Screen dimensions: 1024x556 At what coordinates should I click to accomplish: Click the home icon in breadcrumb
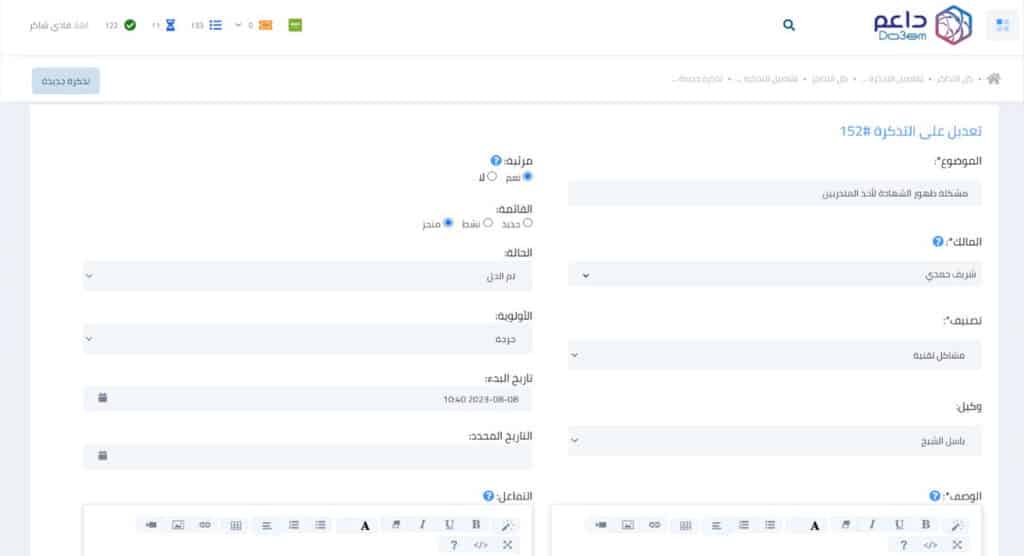pos(994,78)
